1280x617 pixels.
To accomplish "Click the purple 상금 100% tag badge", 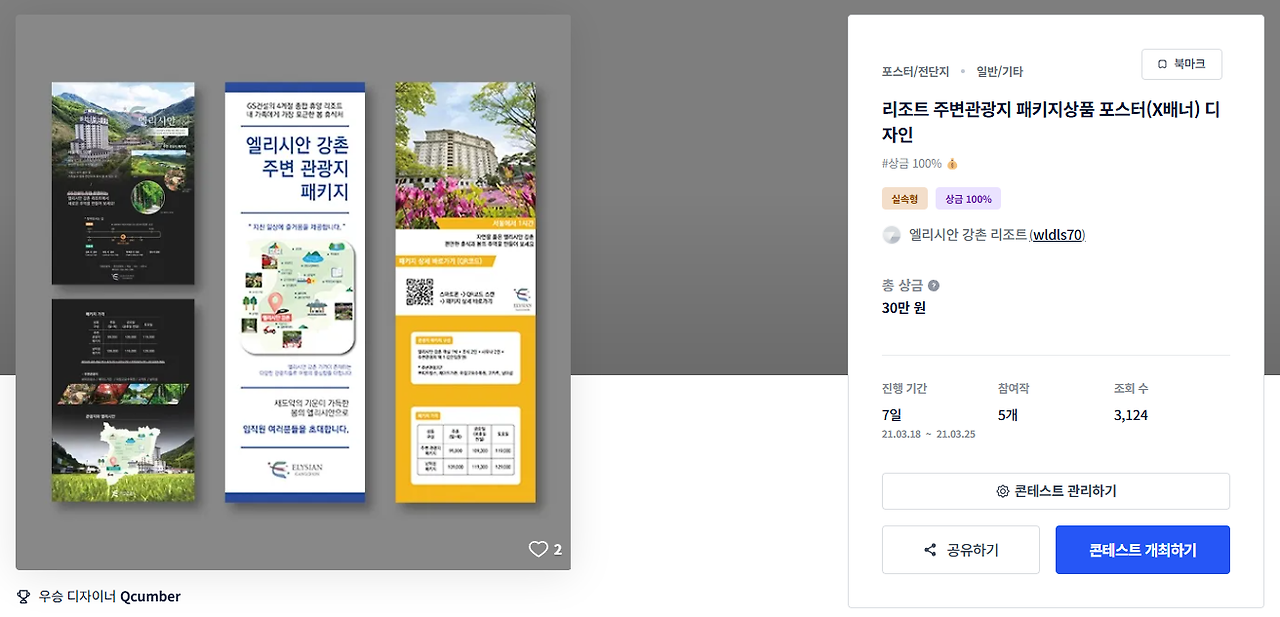I will click(x=968, y=199).
